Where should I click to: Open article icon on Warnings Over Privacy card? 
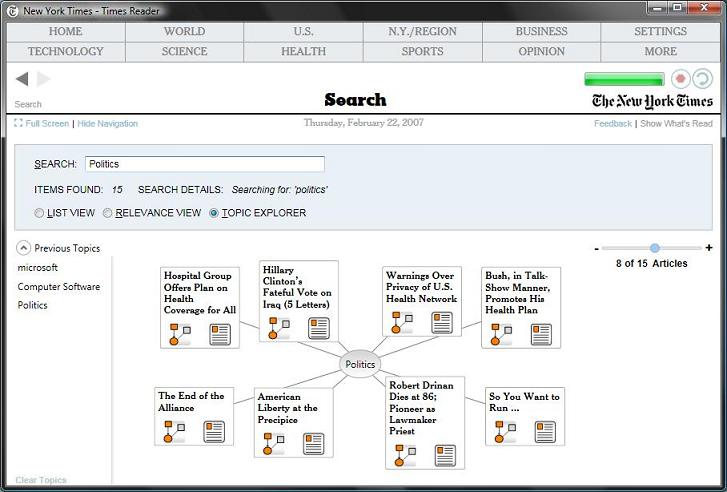click(442, 323)
